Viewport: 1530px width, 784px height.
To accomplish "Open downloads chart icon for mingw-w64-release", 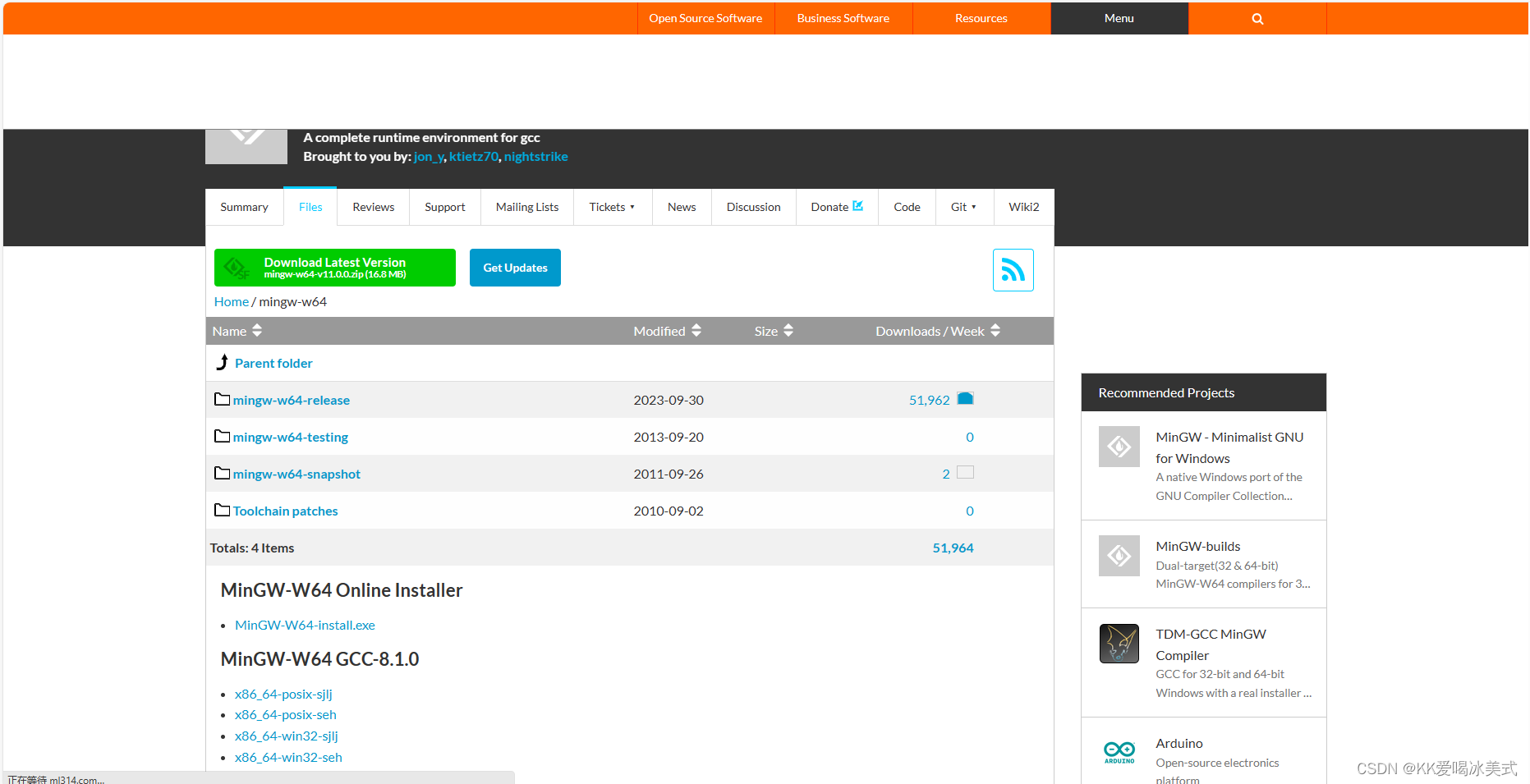I will pyautogui.click(x=965, y=399).
